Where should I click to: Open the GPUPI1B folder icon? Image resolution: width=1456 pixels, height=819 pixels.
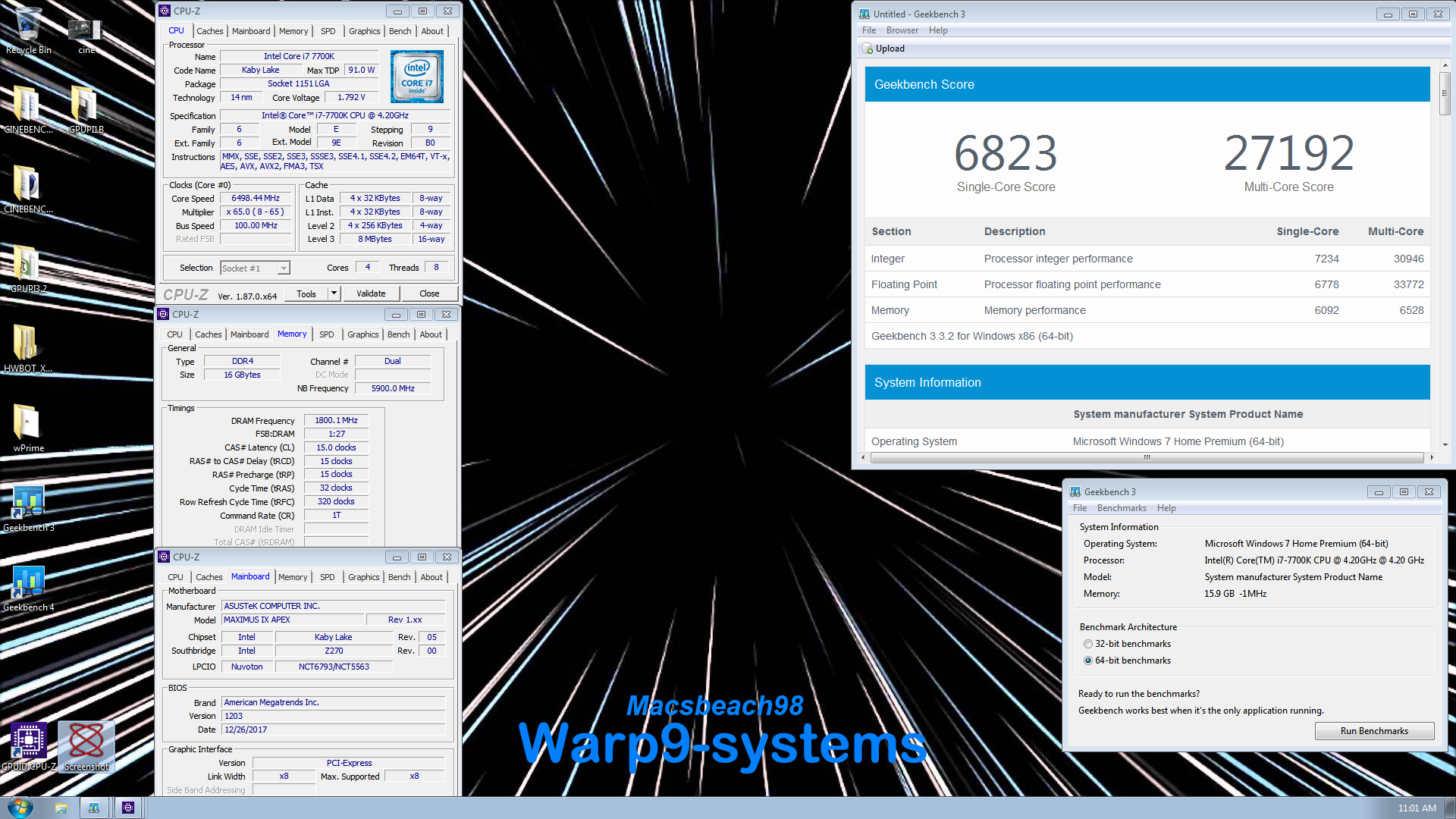click(x=86, y=108)
